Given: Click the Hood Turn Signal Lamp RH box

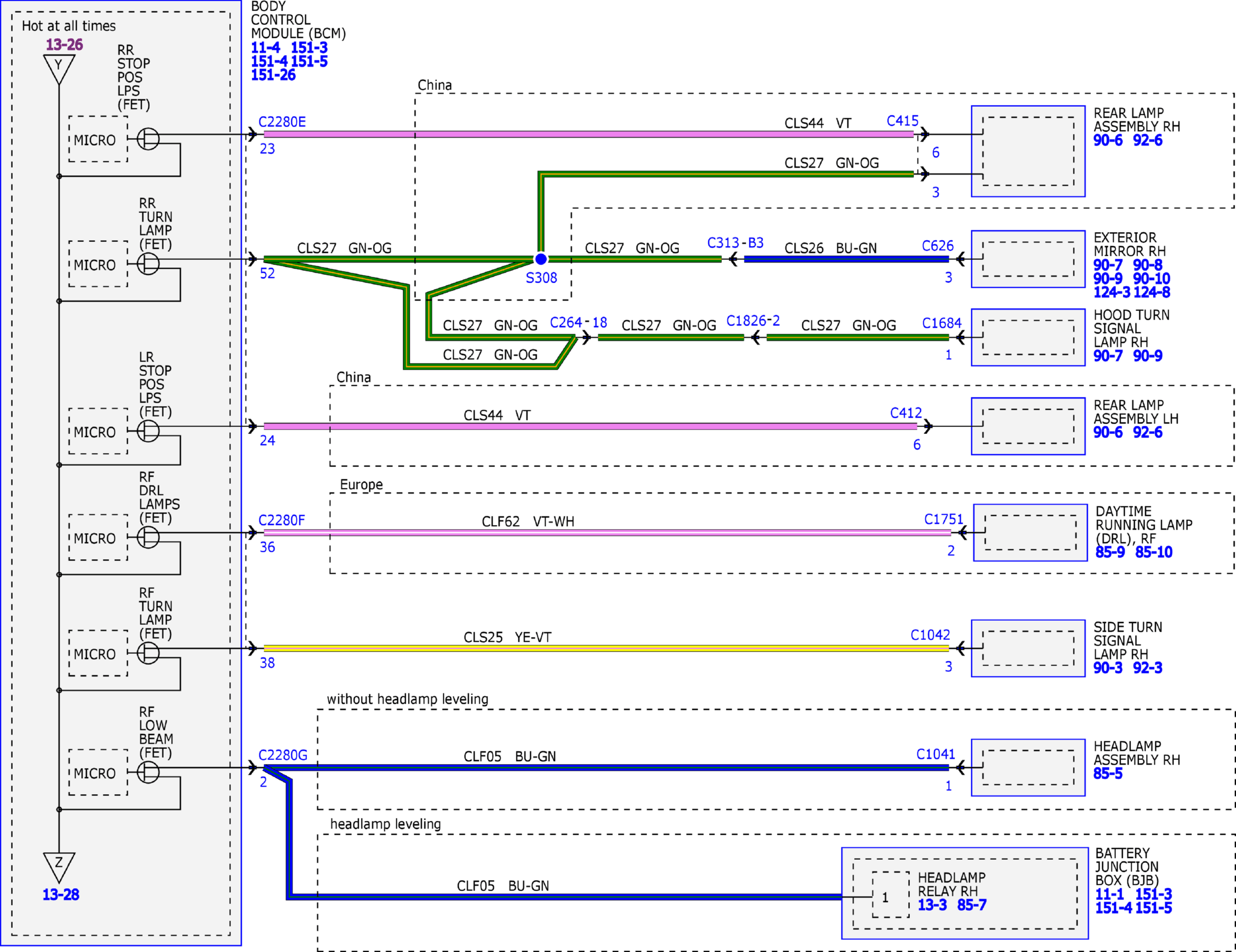Looking at the screenshot, I should pyautogui.click(x=1028, y=337).
